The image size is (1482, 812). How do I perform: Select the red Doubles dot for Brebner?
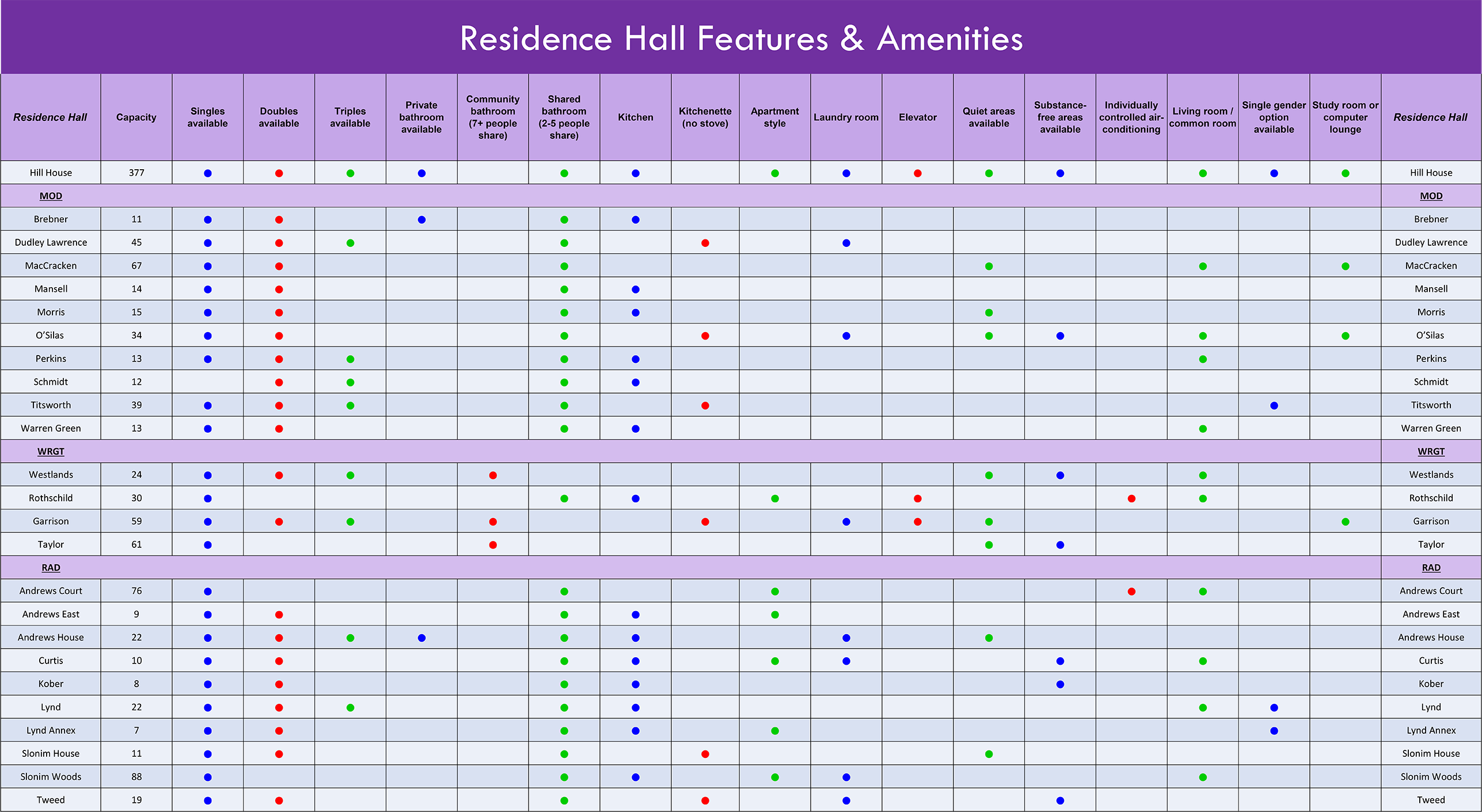tap(279, 219)
